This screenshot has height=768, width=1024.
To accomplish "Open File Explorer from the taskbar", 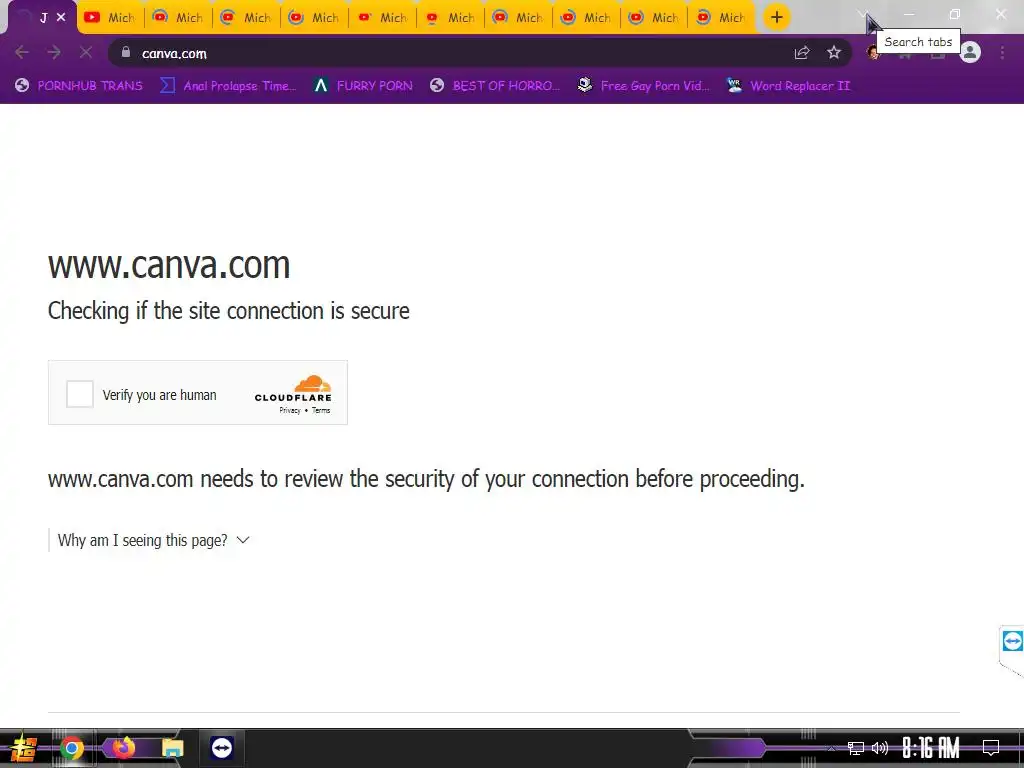I will tap(172, 748).
